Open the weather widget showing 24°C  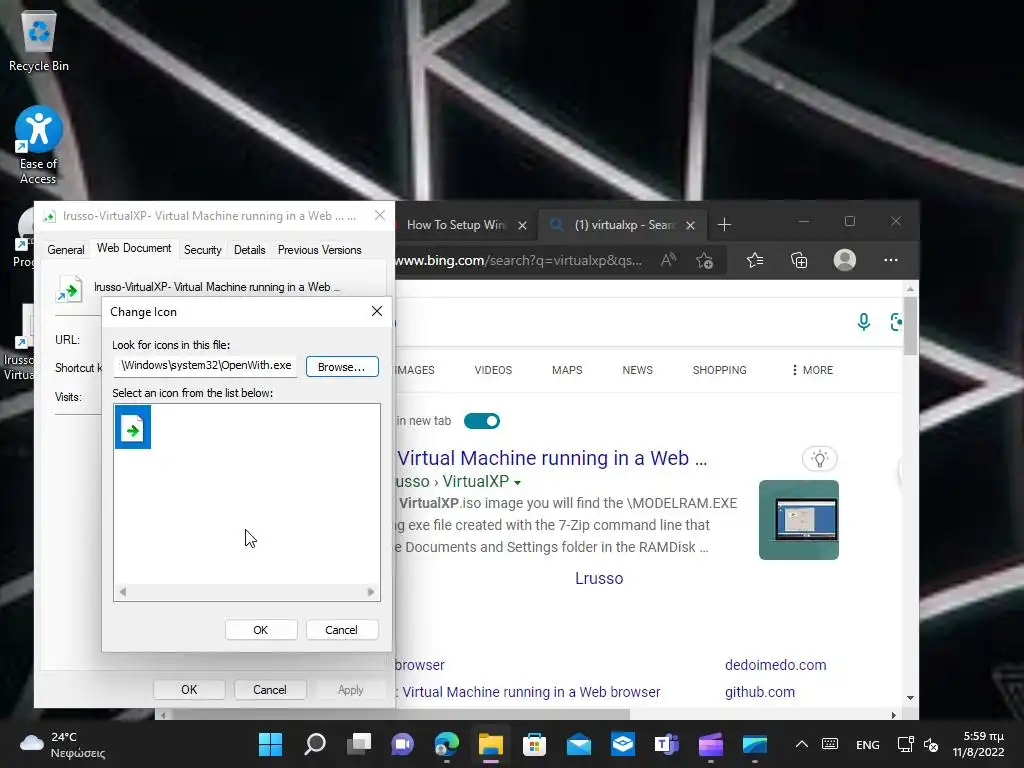(63, 744)
